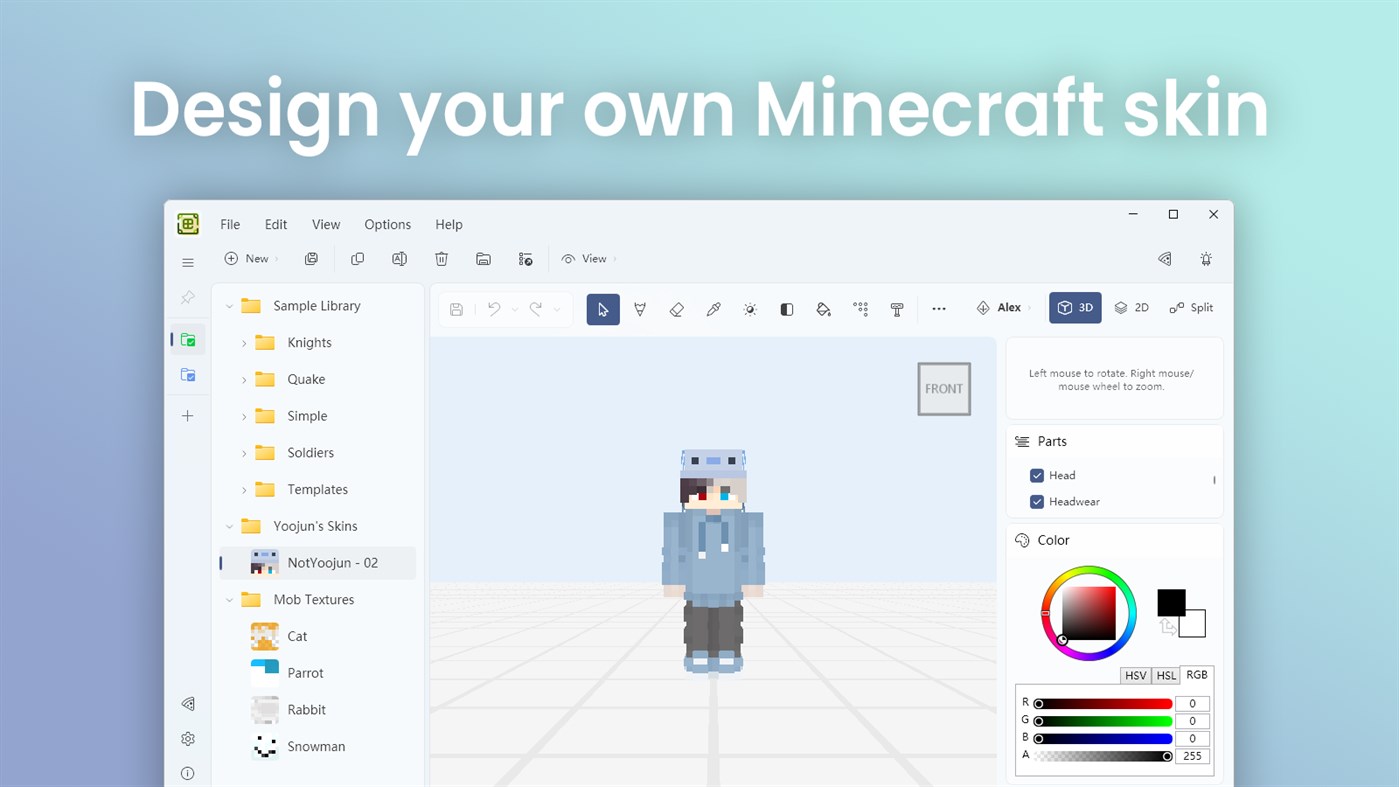Uncheck the Headwear part checkbox
The width and height of the screenshot is (1399, 787).
(1037, 502)
